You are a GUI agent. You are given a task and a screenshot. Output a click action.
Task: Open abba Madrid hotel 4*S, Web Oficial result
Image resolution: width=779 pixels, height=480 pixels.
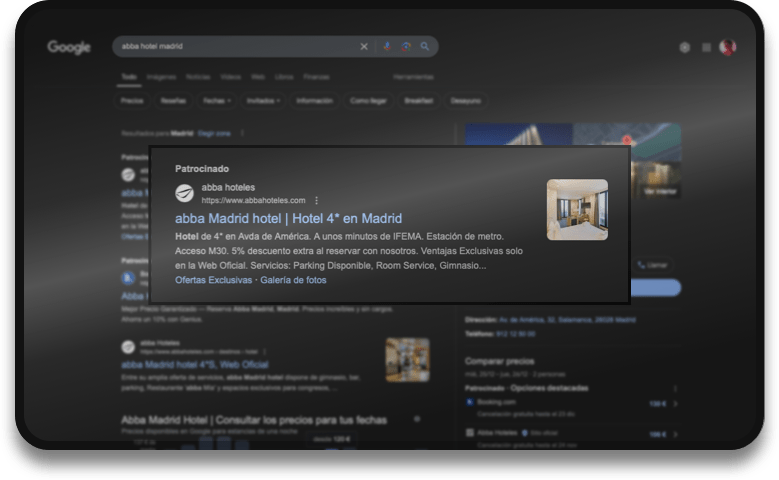(x=195, y=365)
